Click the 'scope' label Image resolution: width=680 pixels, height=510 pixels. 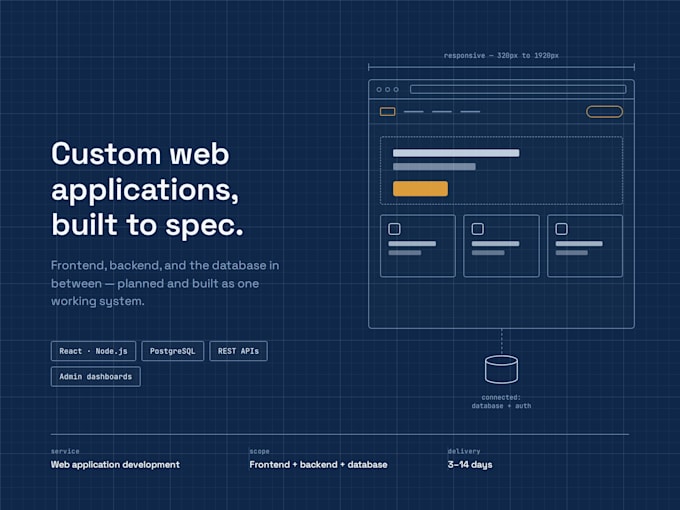(x=259, y=451)
